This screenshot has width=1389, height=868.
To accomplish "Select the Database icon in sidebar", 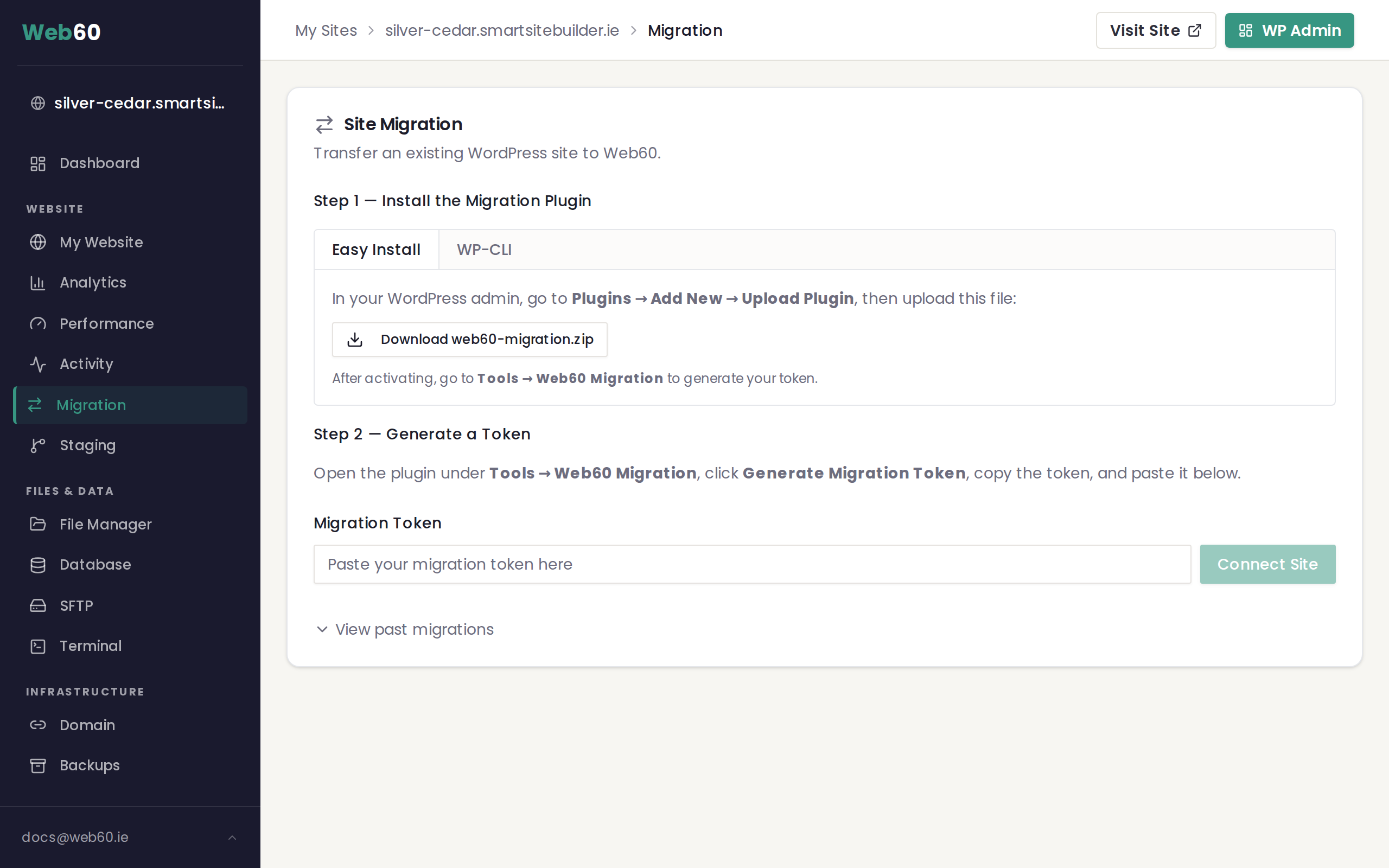I will [x=38, y=564].
